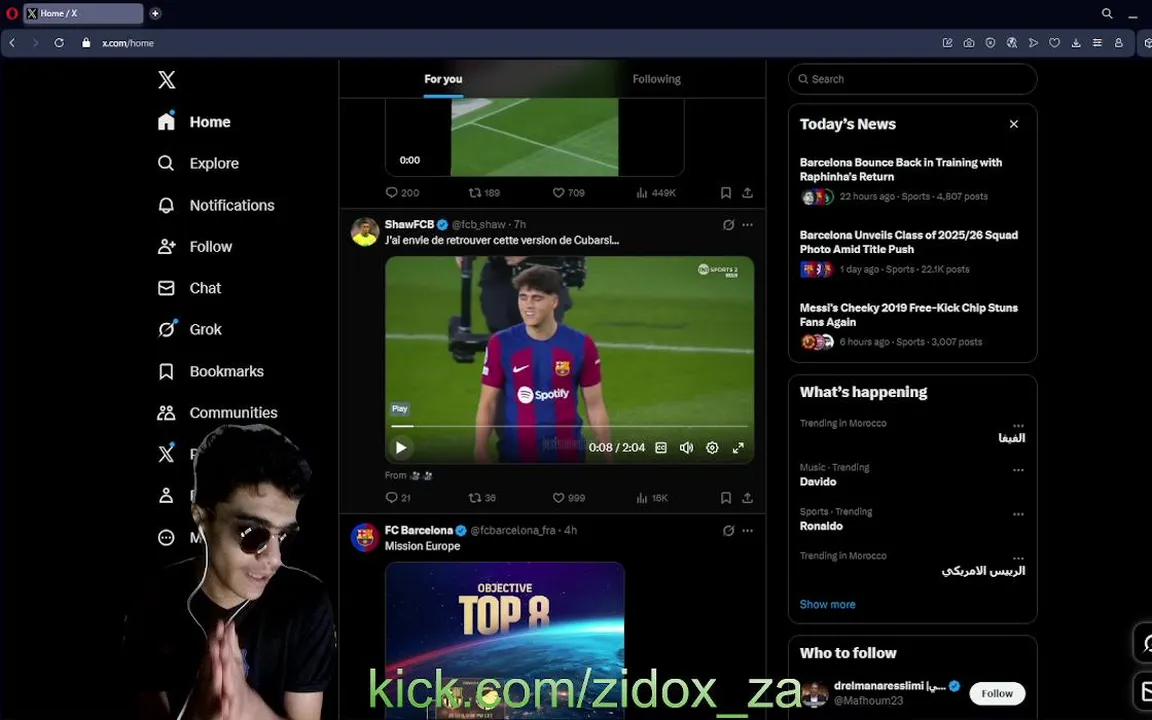
Task: Reply to post with 200 replies
Action: (403, 192)
